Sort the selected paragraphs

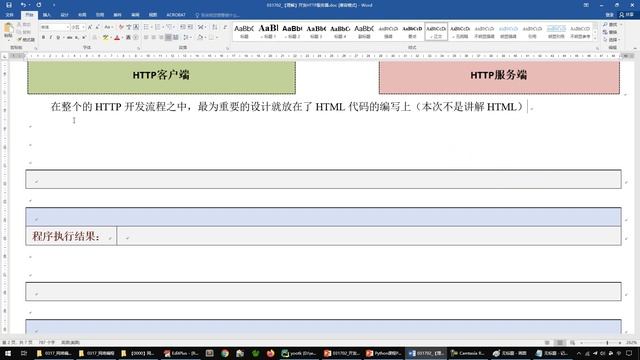(215, 27)
